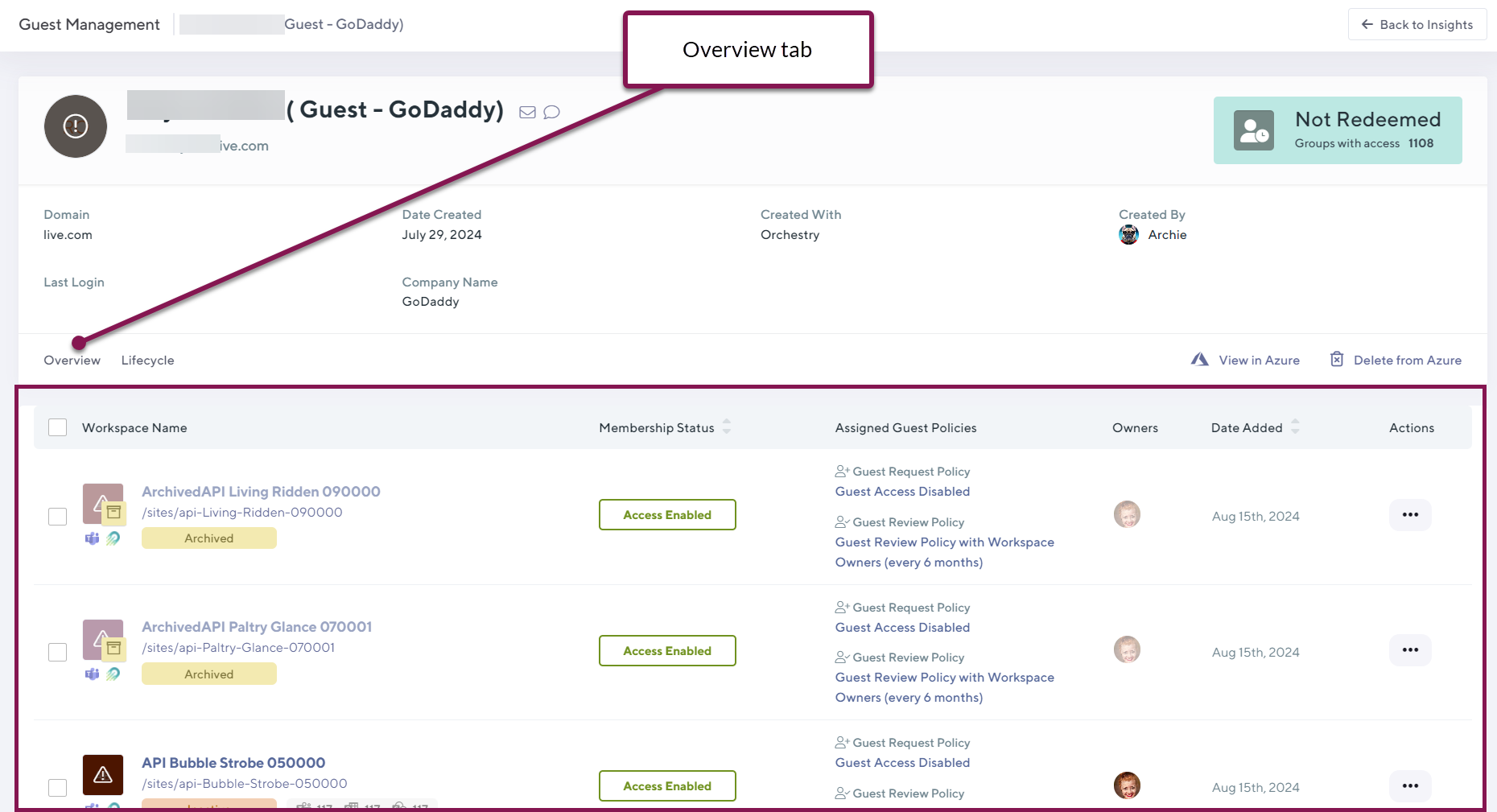Click the Not Redeemed status card
This screenshot has width=1497, height=812.
[x=1337, y=130]
